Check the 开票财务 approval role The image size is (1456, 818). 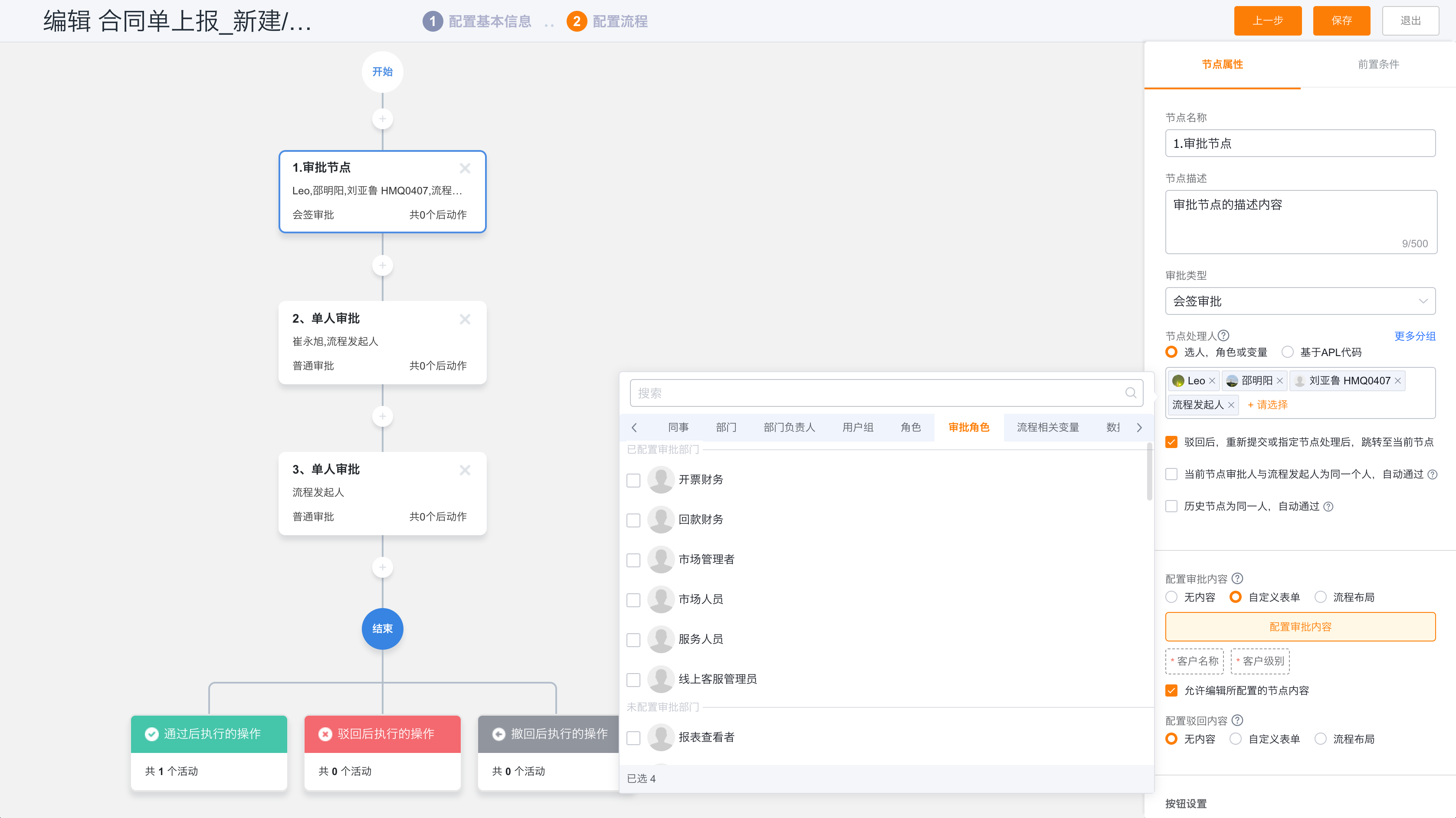point(633,480)
